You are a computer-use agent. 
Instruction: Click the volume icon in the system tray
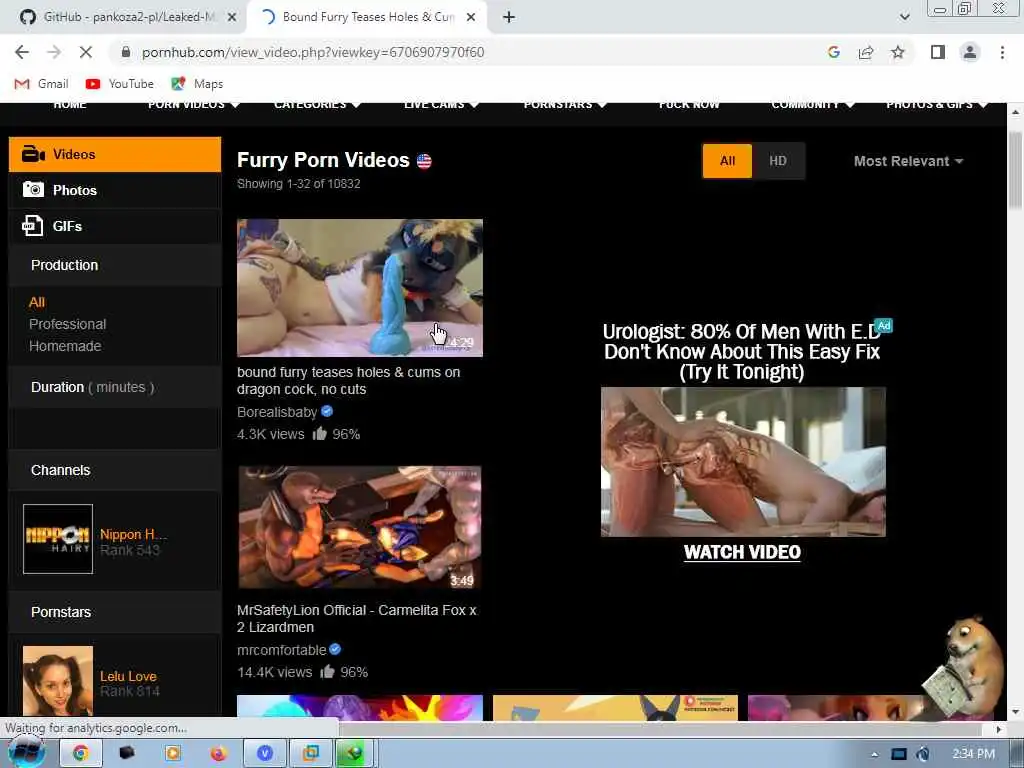coord(922,754)
